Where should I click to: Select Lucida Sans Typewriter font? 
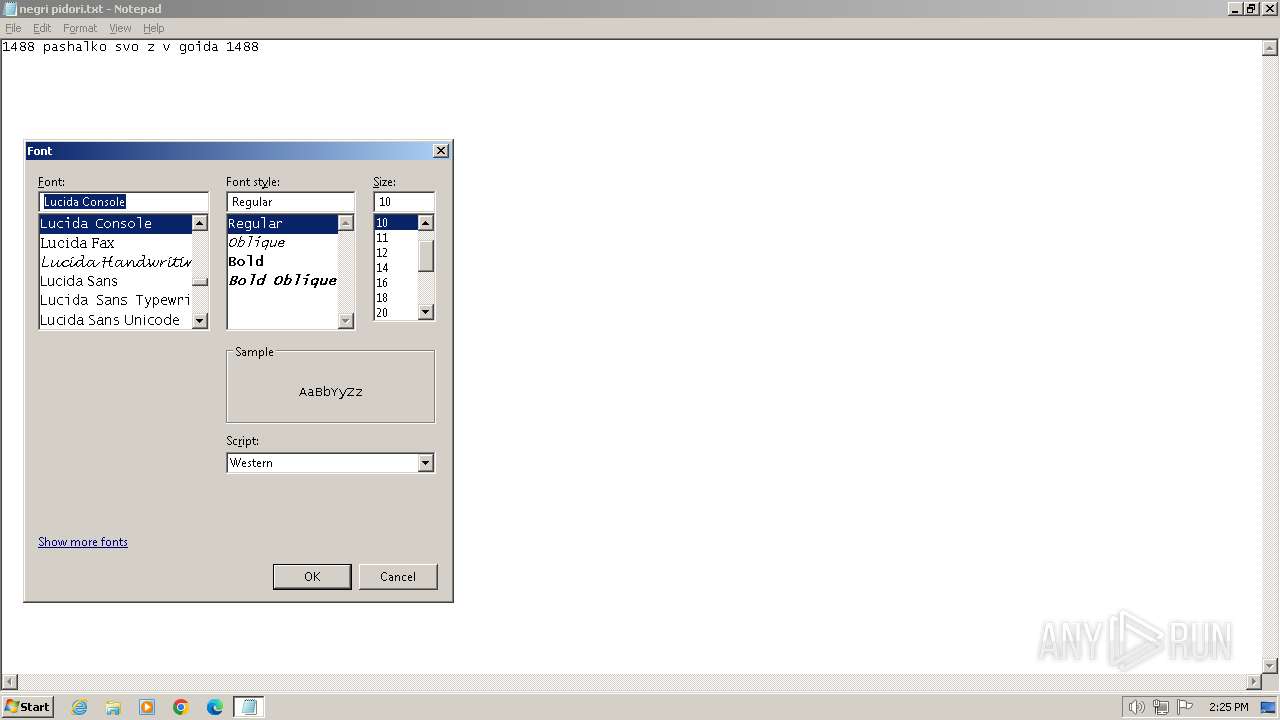click(115, 300)
